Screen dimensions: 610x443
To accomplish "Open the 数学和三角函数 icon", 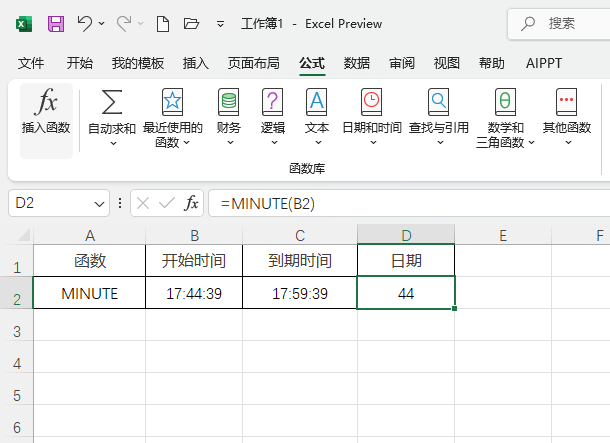I will 505,102.
